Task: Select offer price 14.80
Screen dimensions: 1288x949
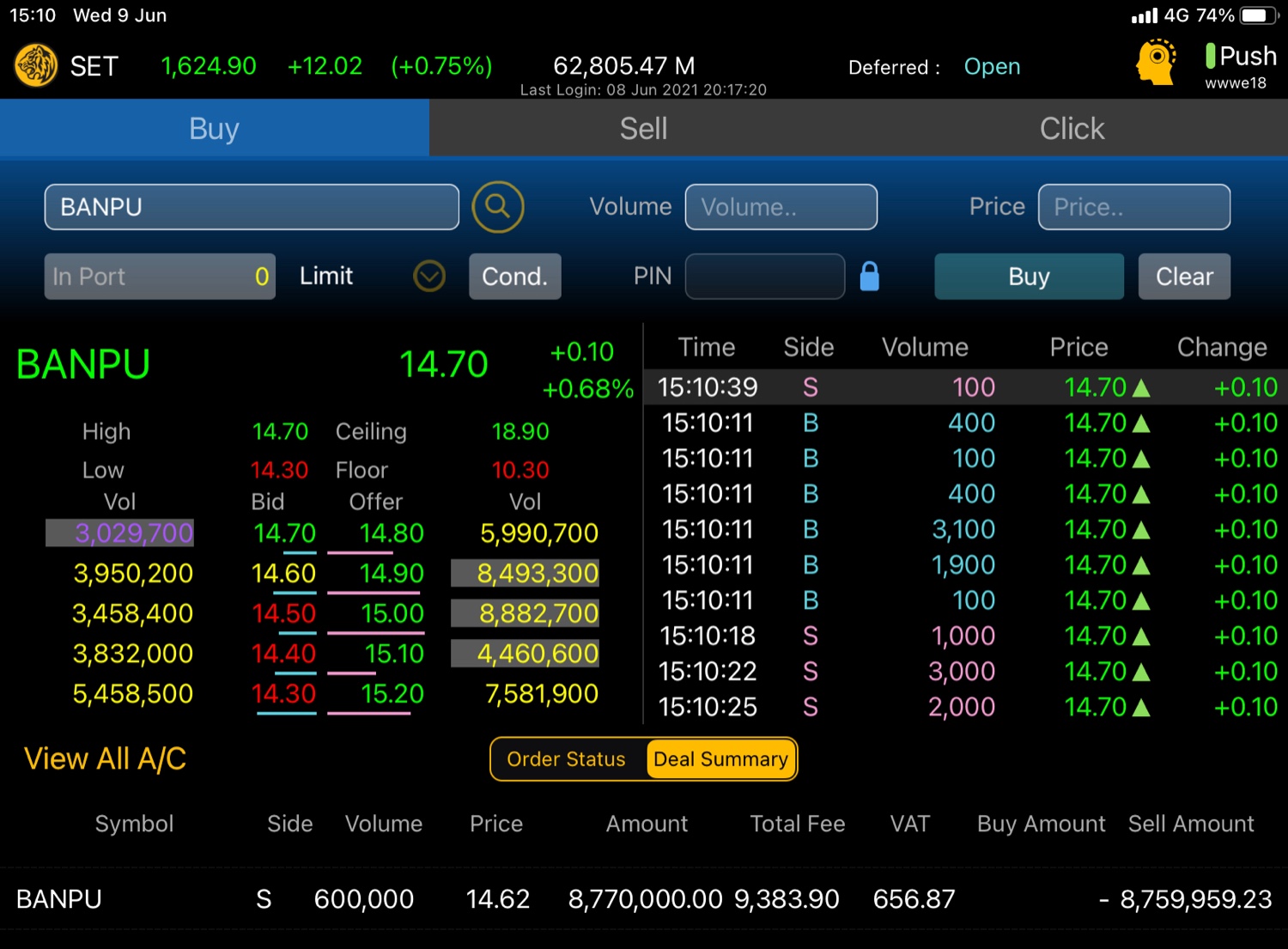Action: click(392, 533)
